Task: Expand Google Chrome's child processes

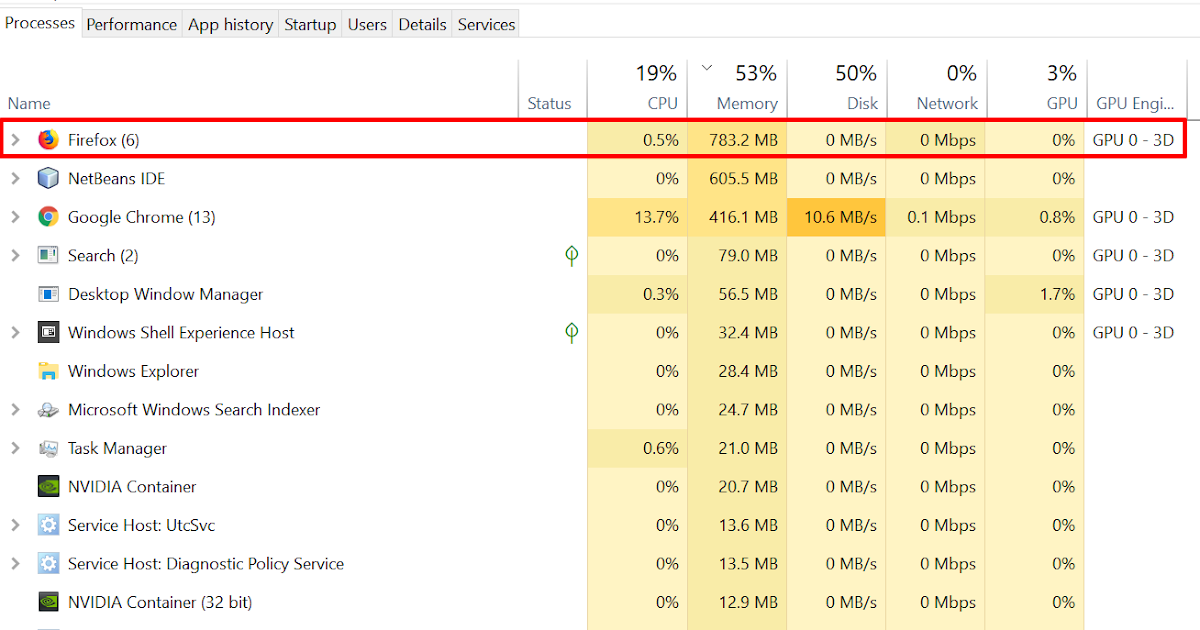Action: pyautogui.click(x=14, y=217)
